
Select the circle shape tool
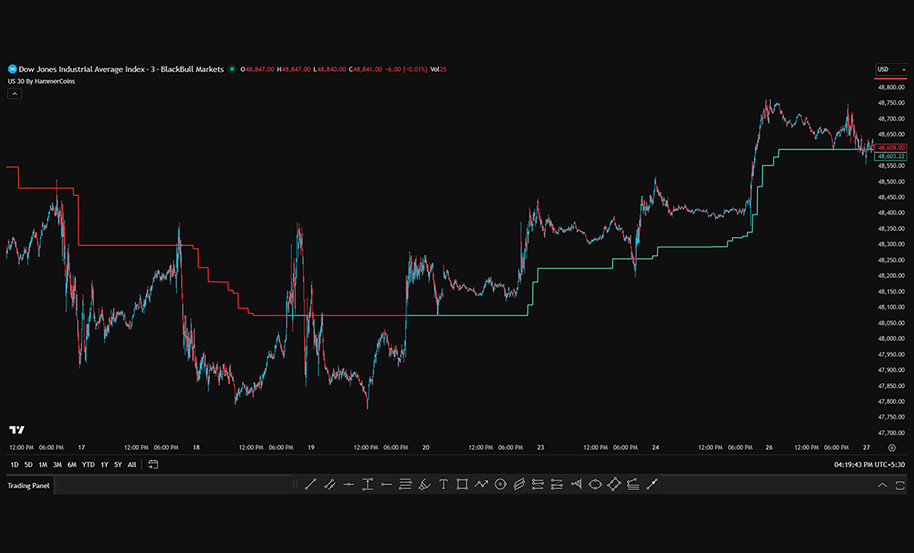pyautogui.click(x=500, y=485)
